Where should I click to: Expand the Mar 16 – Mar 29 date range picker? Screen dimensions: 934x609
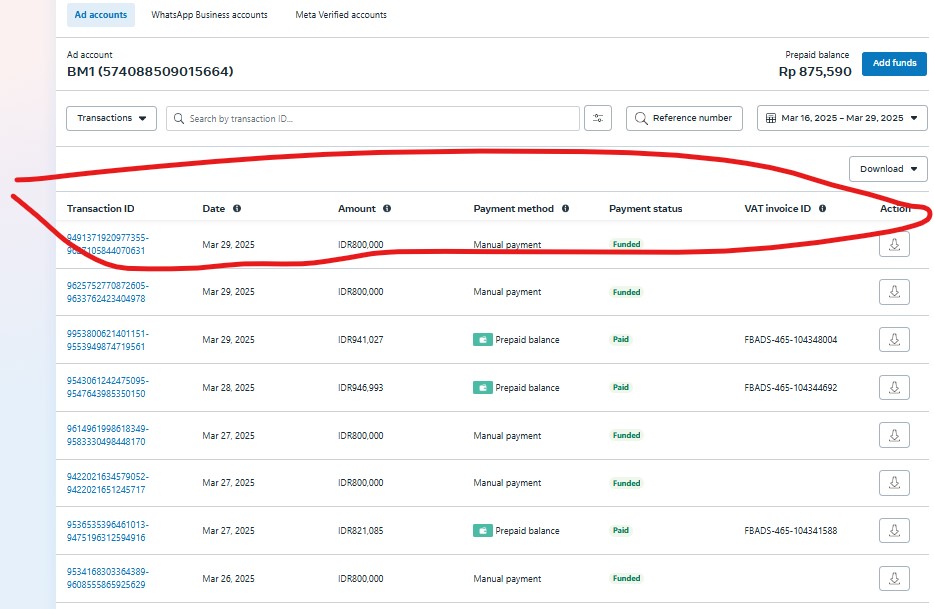[842, 118]
